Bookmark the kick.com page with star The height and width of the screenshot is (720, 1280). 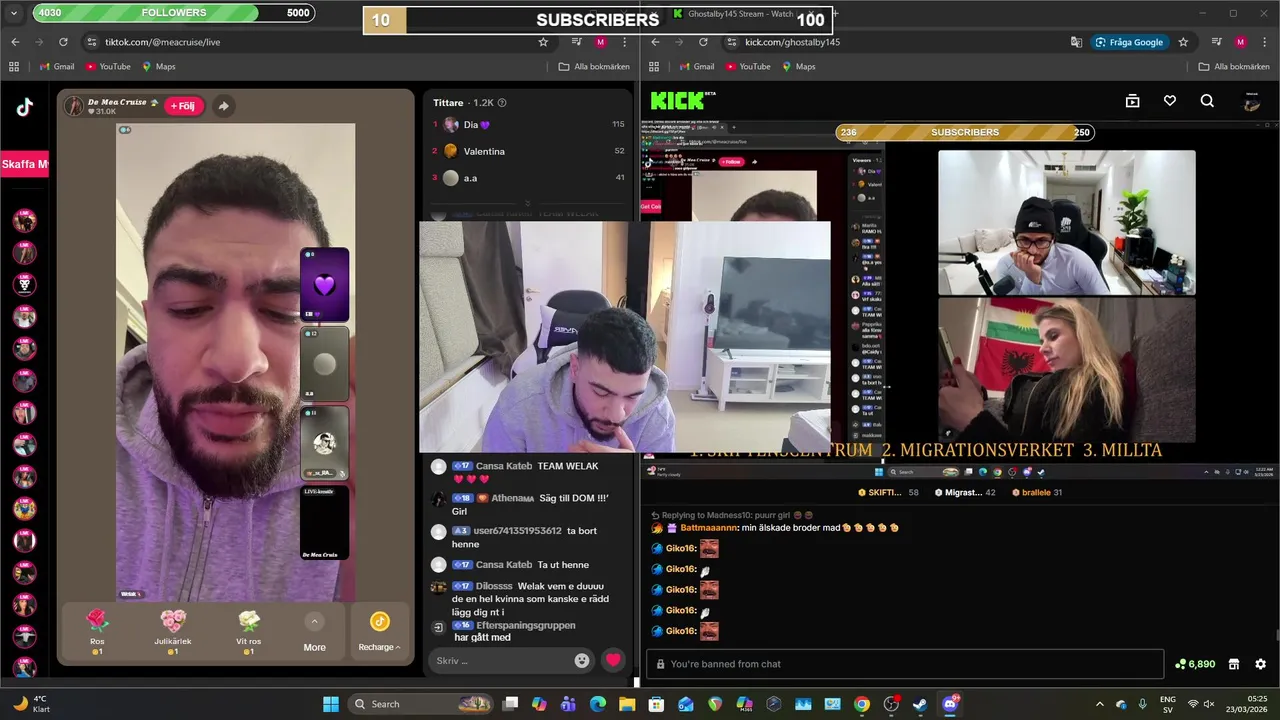tap(1183, 42)
